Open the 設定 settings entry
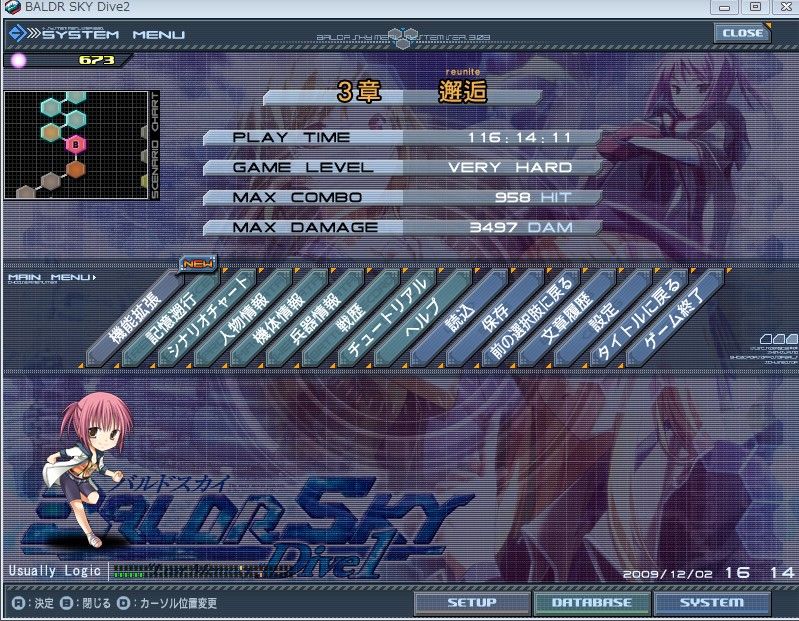 [603, 318]
